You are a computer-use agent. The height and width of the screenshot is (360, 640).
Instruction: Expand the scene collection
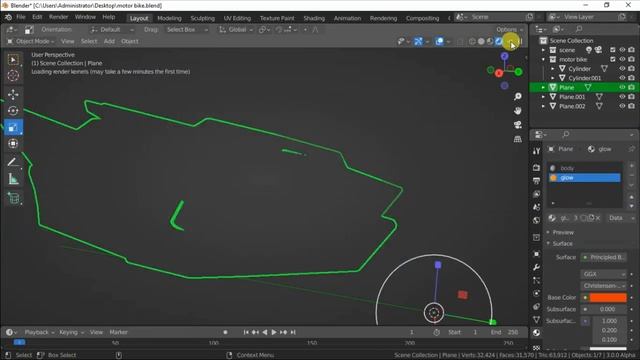pos(543,50)
